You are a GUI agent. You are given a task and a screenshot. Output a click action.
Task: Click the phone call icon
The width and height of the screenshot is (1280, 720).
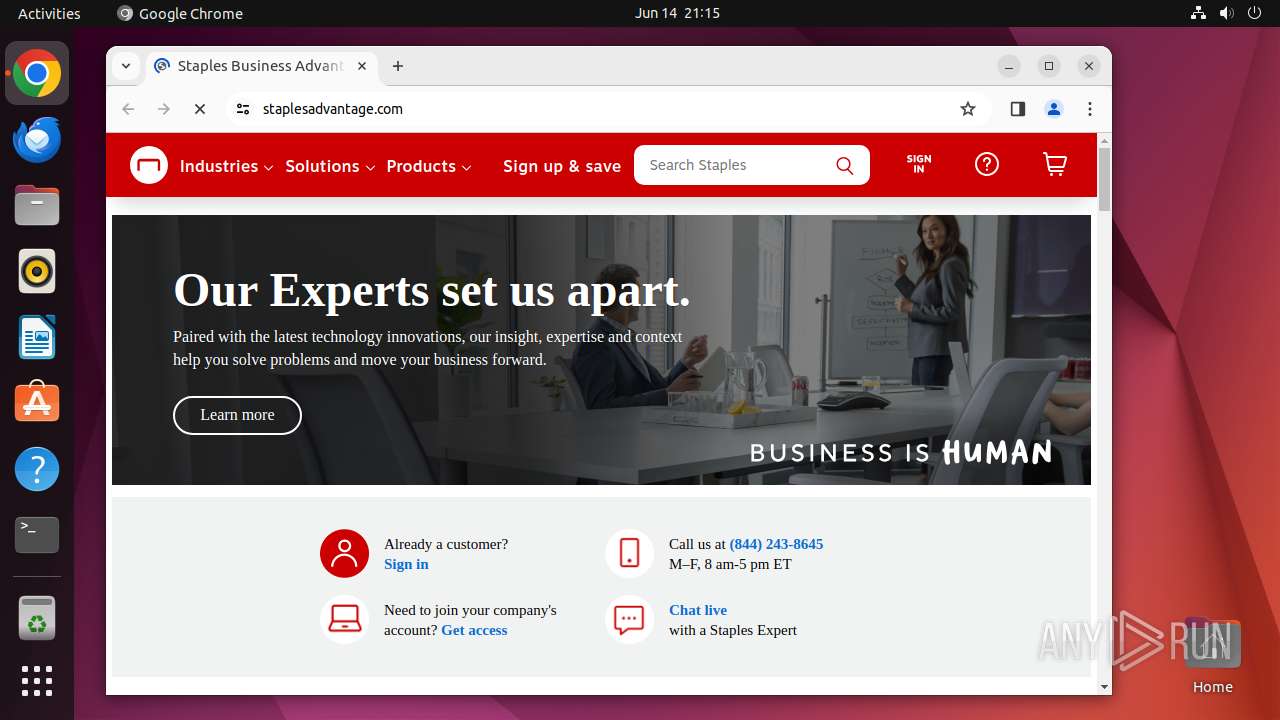(x=630, y=553)
